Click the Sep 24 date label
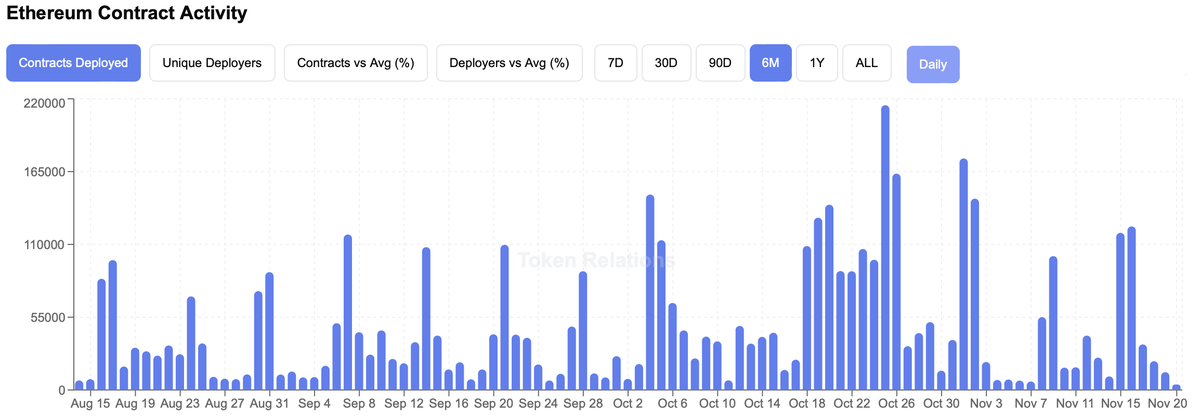This screenshot has width=1200, height=416. tap(538, 404)
